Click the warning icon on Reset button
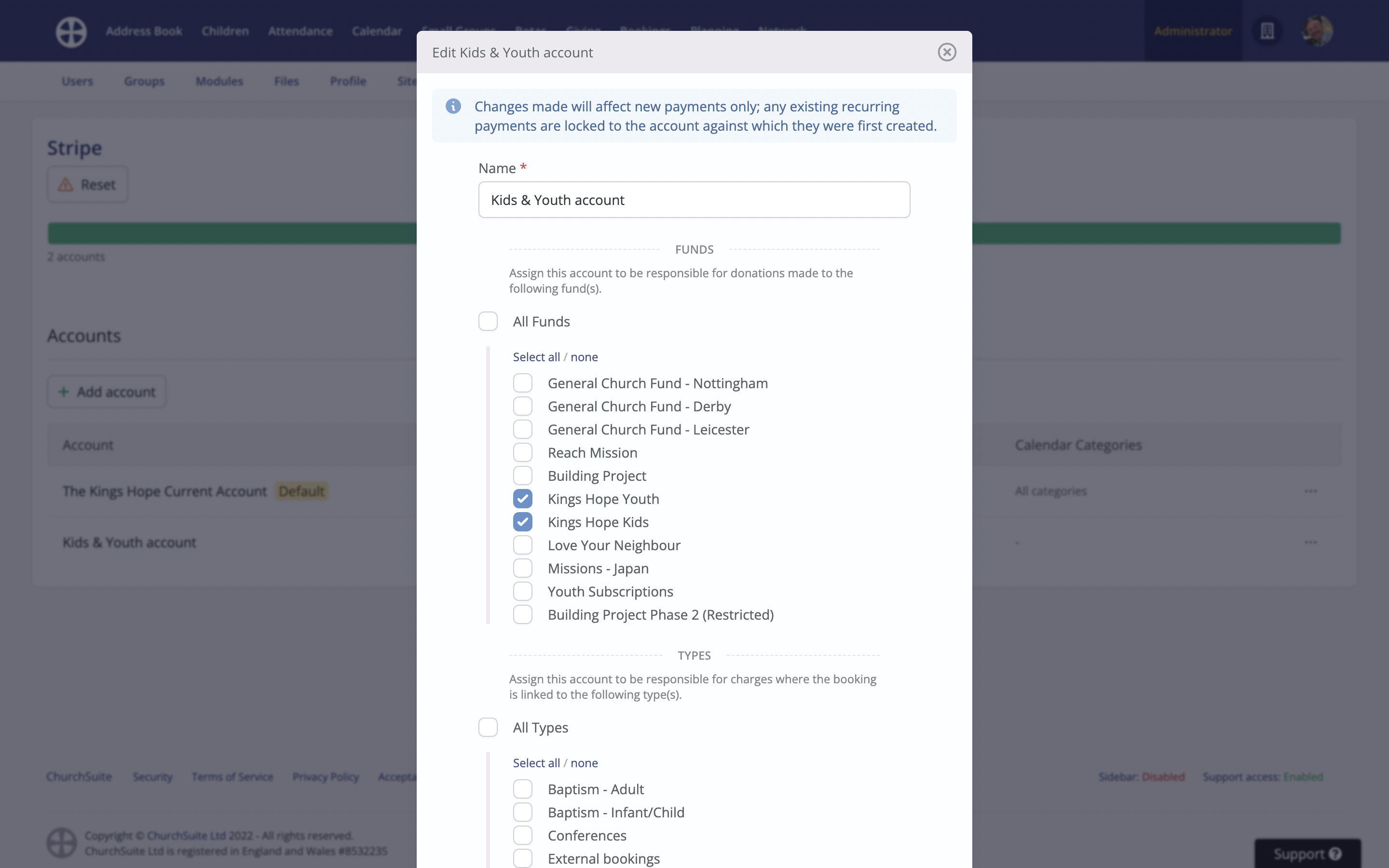The width and height of the screenshot is (1389, 868). tap(66, 185)
